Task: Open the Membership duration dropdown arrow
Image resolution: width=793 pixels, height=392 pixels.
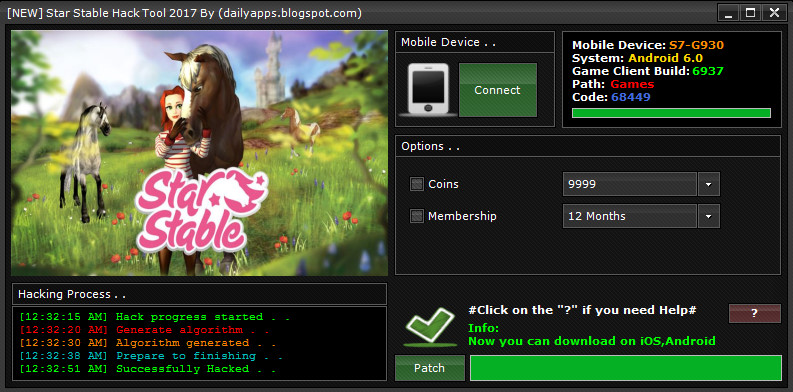Action: (x=709, y=216)
